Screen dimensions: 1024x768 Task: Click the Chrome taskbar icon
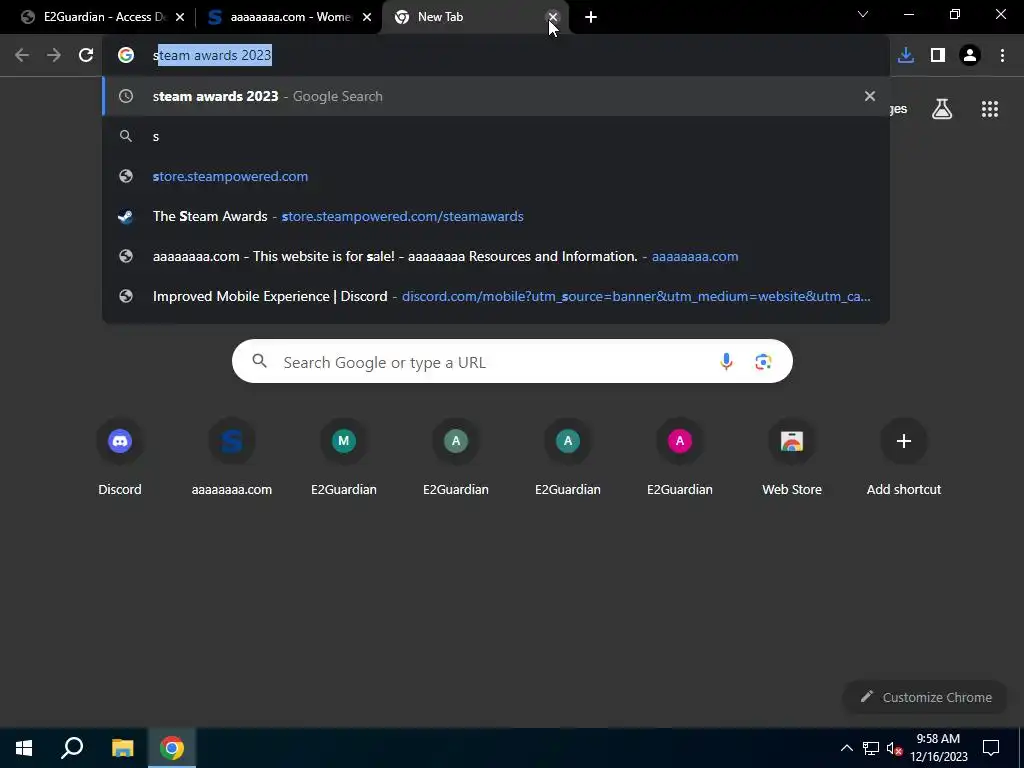[172, 748]
